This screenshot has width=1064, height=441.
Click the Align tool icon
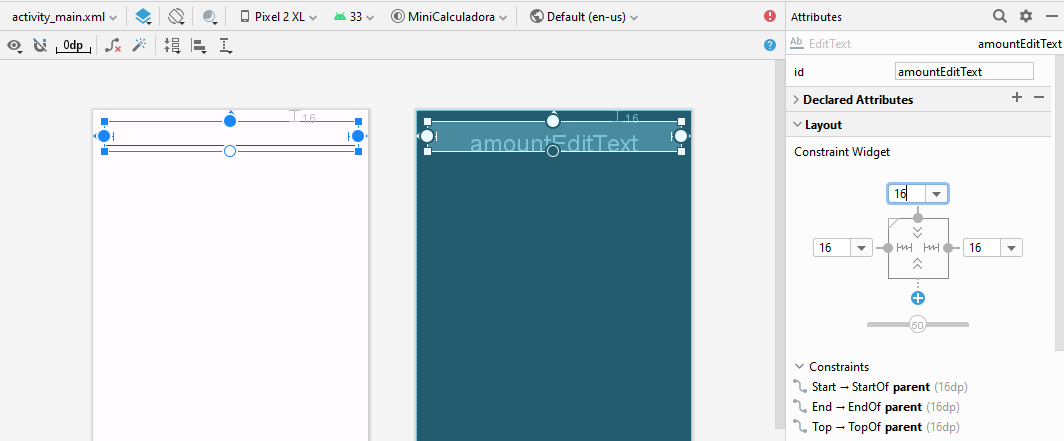[x=199, y=45]
